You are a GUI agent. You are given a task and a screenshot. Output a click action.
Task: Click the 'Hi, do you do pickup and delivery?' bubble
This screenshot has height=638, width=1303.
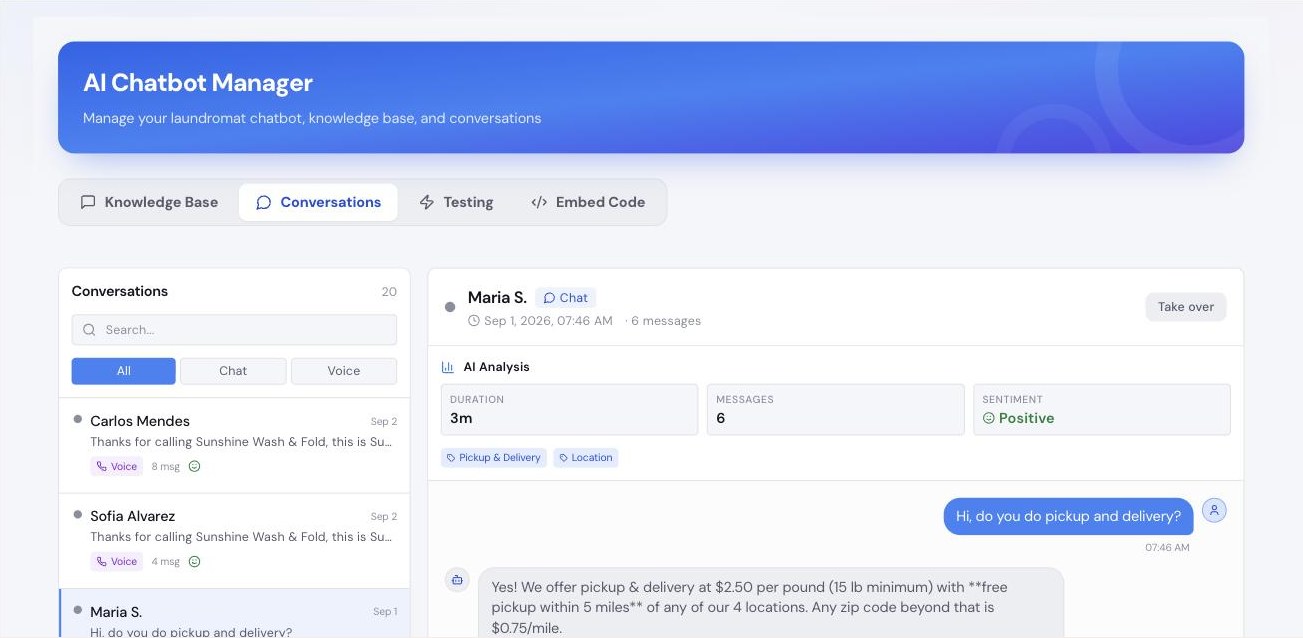pyautogui.click(x=1068, y=516)
